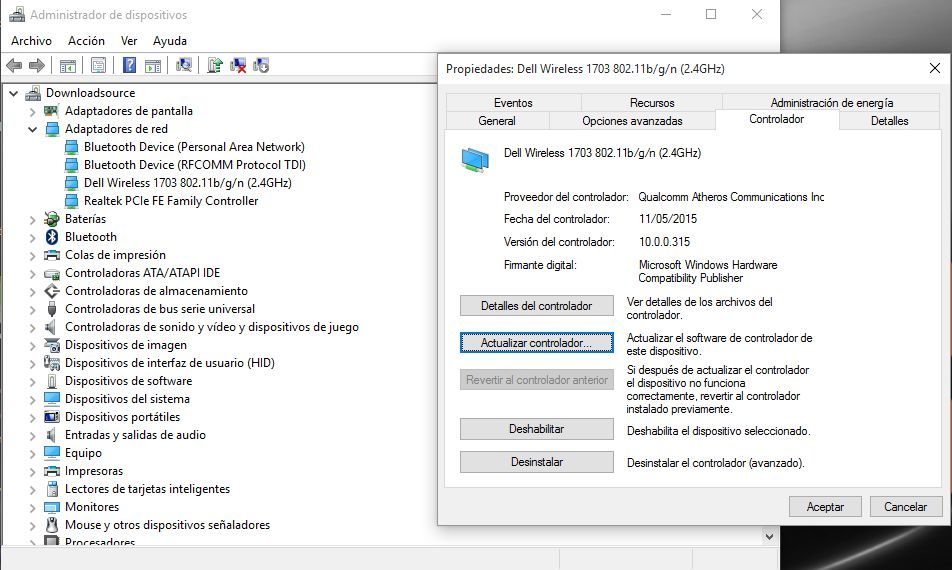952x570 pixels.
Task: Switch to Administración de energía tab
Action: 832,103
